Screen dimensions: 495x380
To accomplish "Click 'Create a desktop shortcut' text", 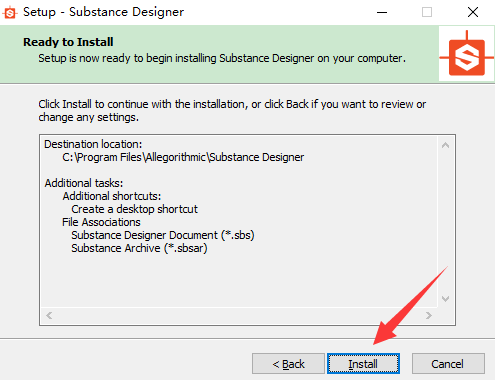I will (134, 209).
